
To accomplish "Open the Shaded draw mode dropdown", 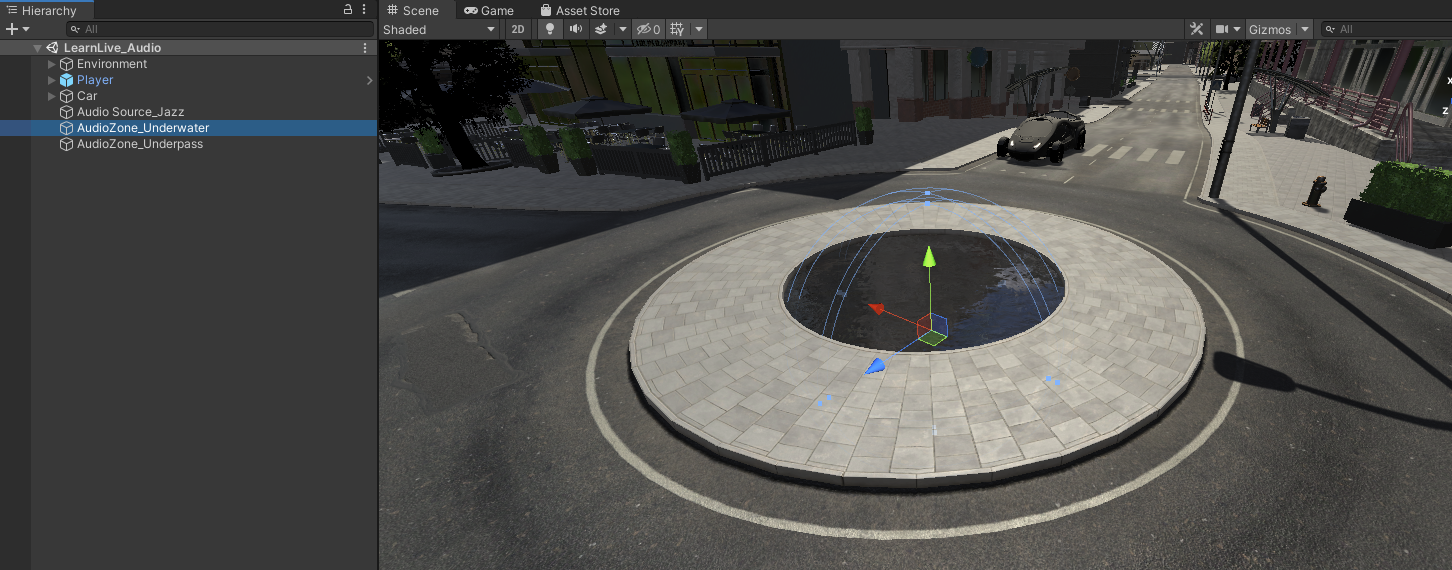I will point(440,29).
